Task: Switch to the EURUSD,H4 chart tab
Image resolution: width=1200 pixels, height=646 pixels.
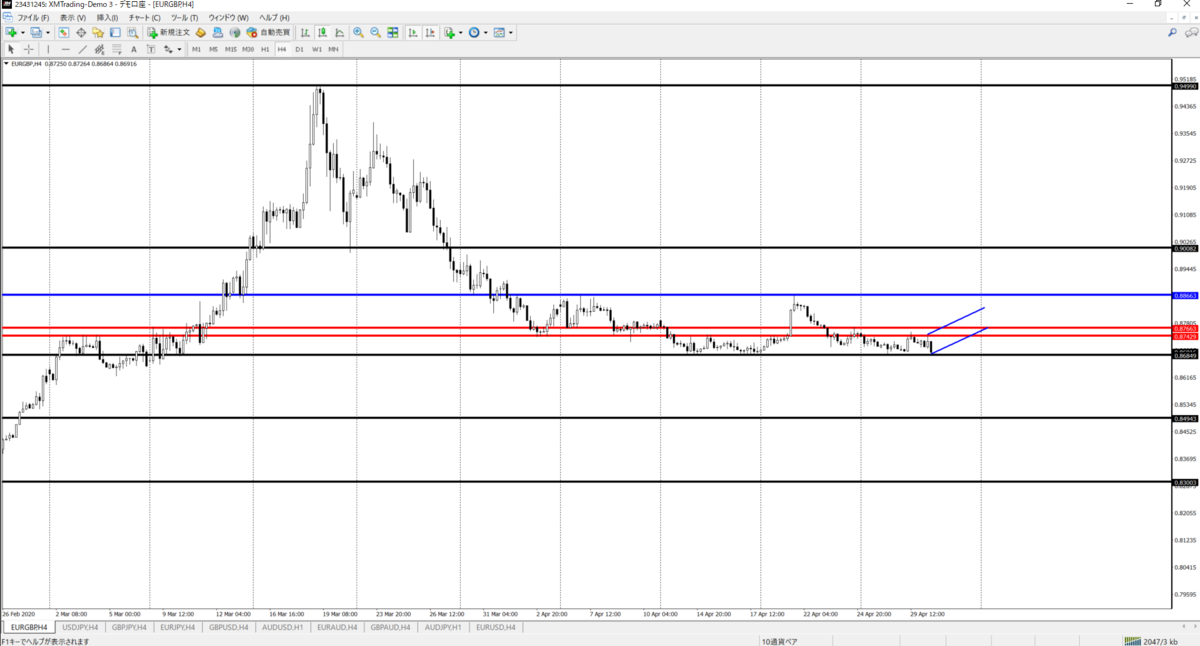Action: (494, 627)
